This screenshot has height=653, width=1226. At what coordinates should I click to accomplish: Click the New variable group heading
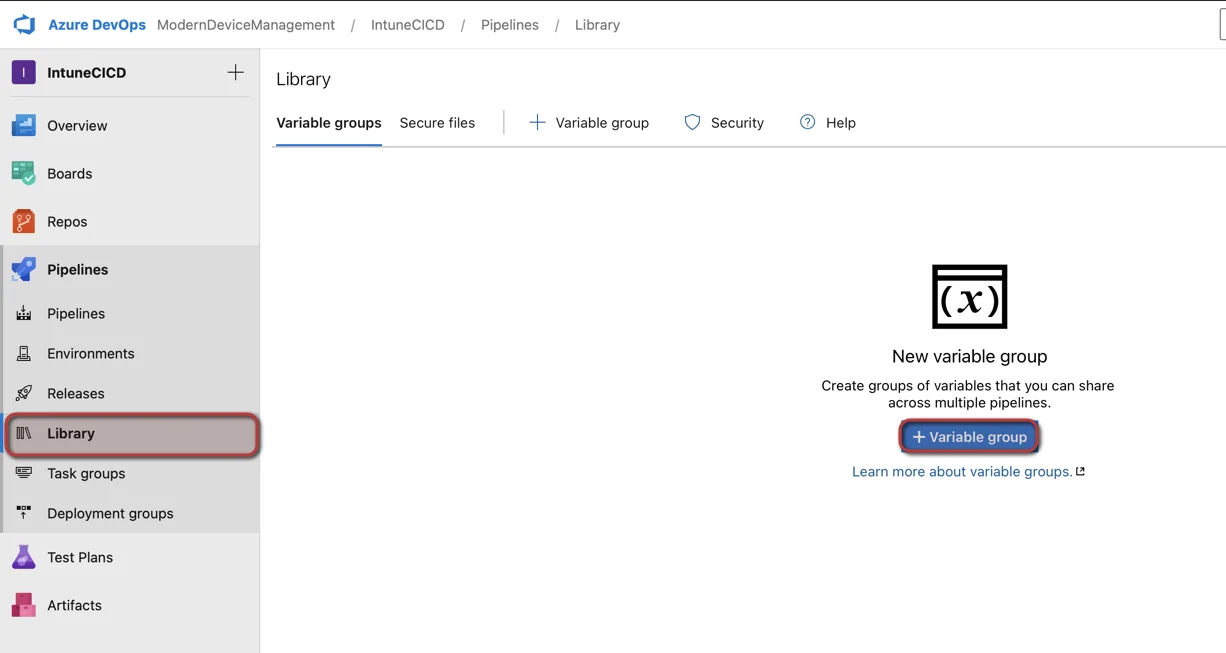pyautogui.click(x=970, y=356)
